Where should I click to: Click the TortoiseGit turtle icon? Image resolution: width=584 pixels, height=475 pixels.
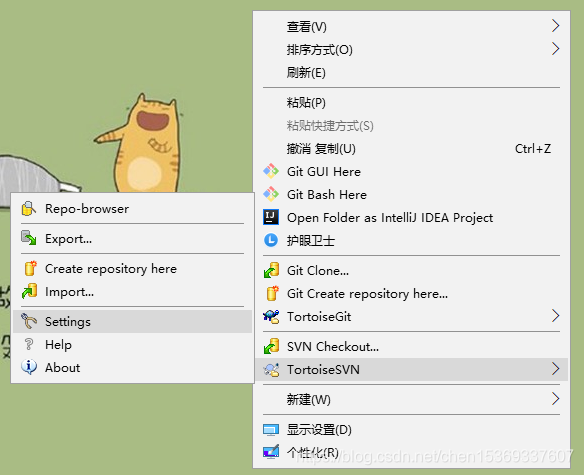click(271, 317)
